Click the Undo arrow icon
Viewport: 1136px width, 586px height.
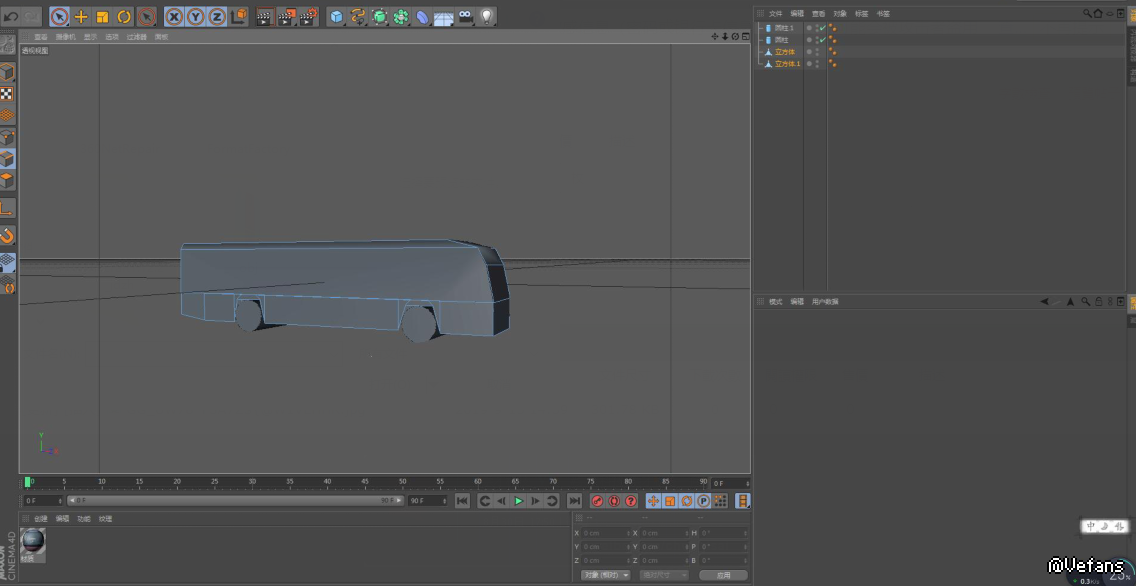[x=11, y=16]
